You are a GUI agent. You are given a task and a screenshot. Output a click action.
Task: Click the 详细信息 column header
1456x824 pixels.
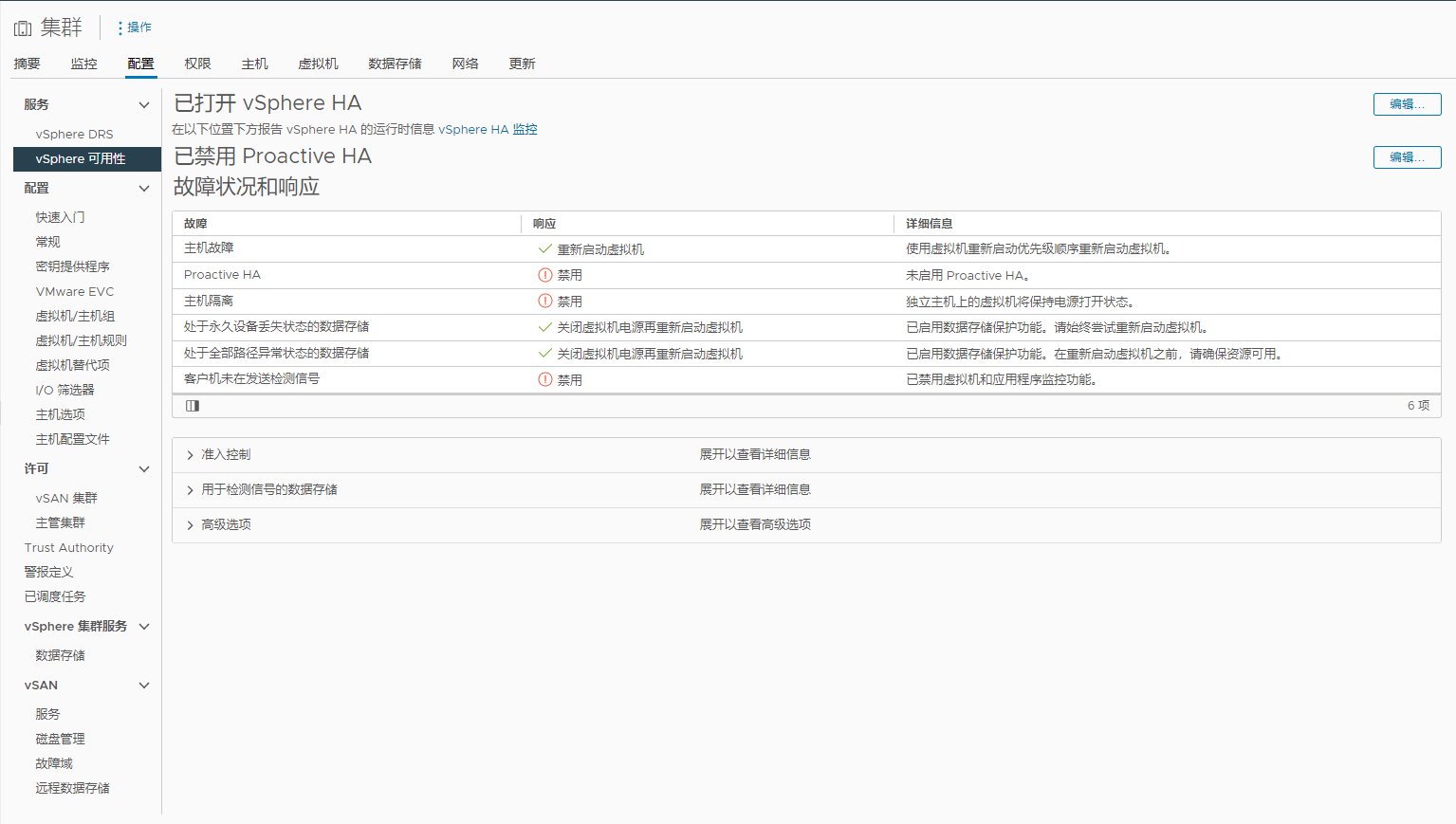tap(929, 224)
